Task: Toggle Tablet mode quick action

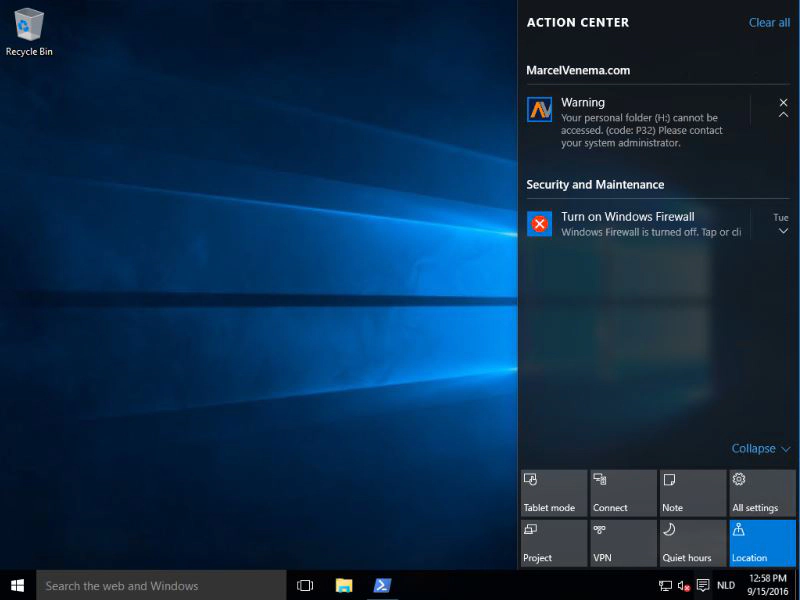Action: pos(554,493)
